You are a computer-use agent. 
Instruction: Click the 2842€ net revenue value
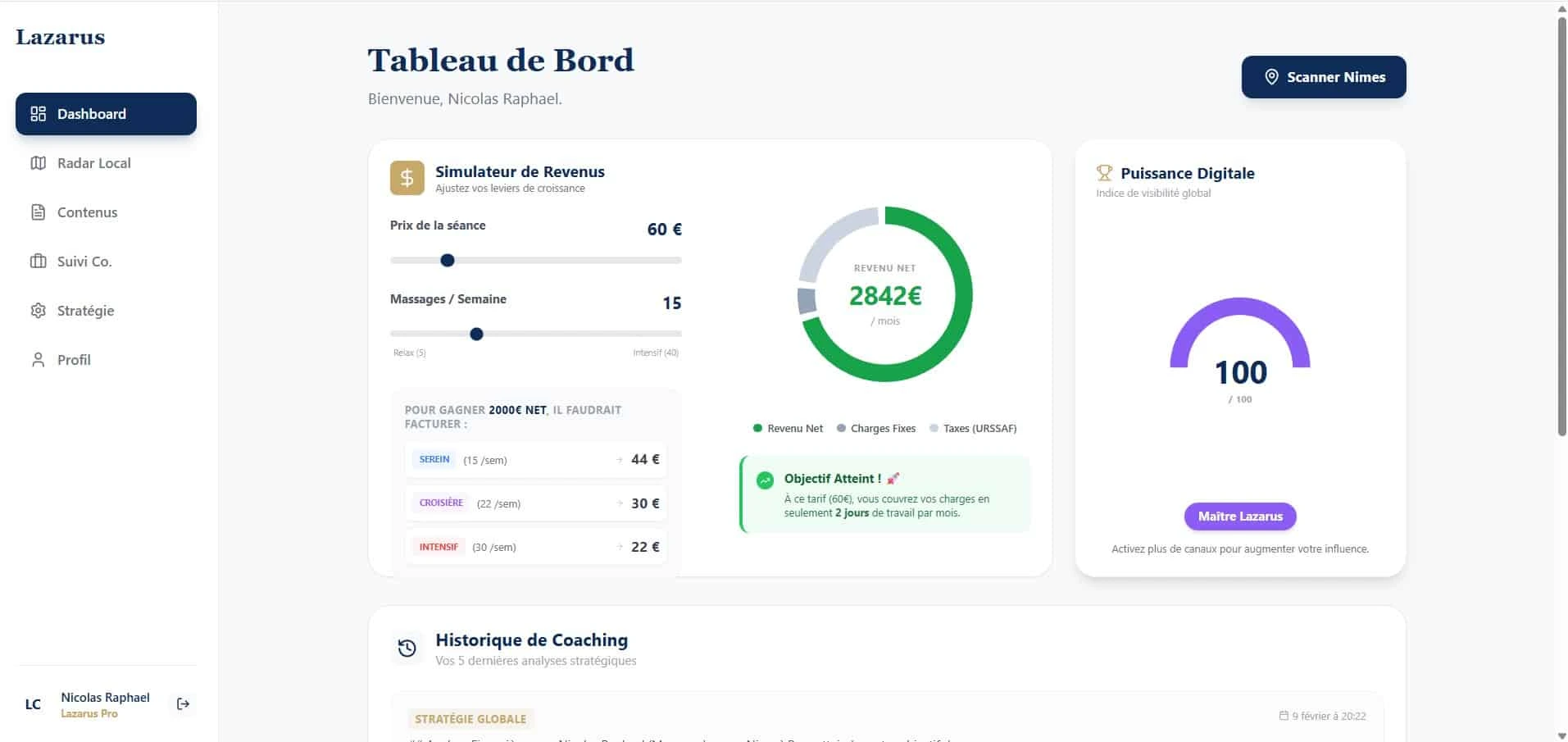point(885,296)
